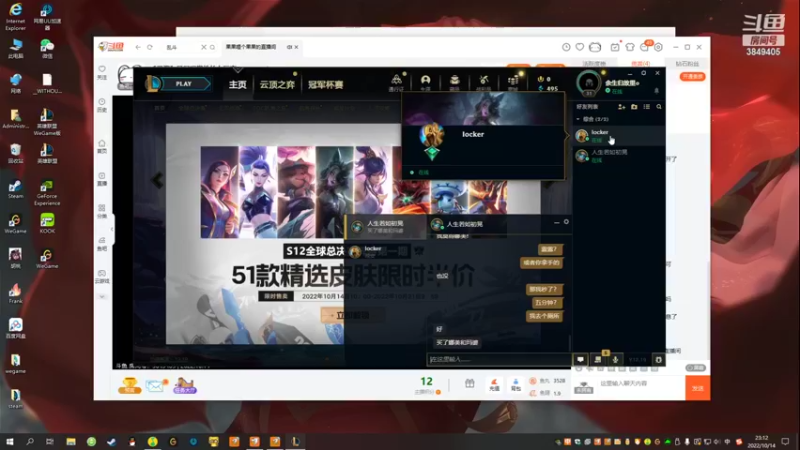Open Douyu history clock icon
This screenshot has width=800, height=450.
coord(566,47)
